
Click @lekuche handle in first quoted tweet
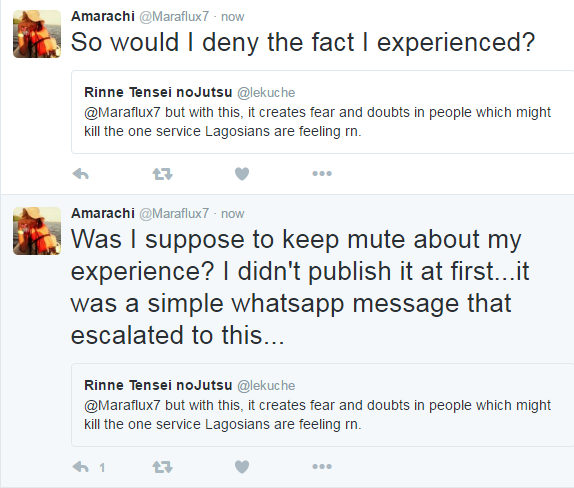tap(266, 93)
